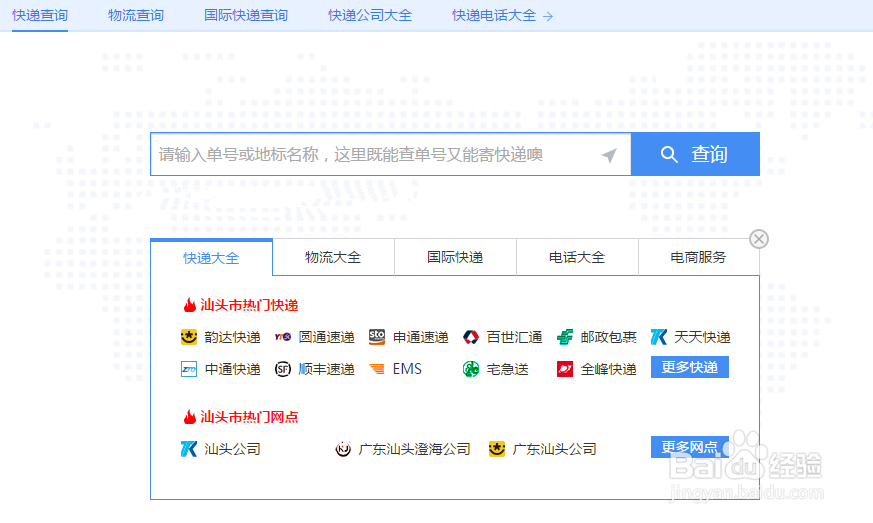873x523 pixels.
Task: Click the Quanfeng Express (全峰快递) red logo icon
Action: coord(565,369)
